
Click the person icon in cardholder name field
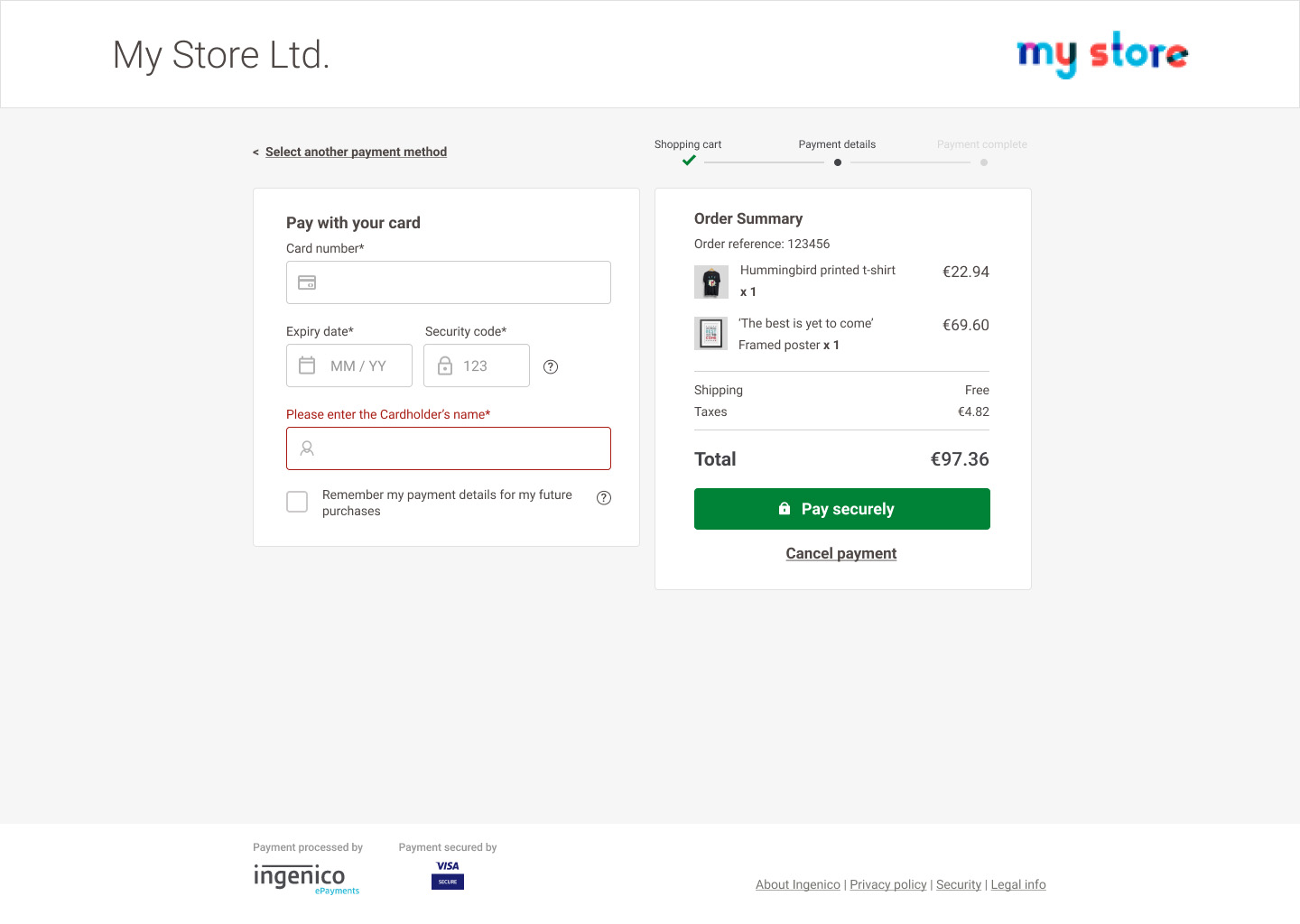tap(307, 448)
